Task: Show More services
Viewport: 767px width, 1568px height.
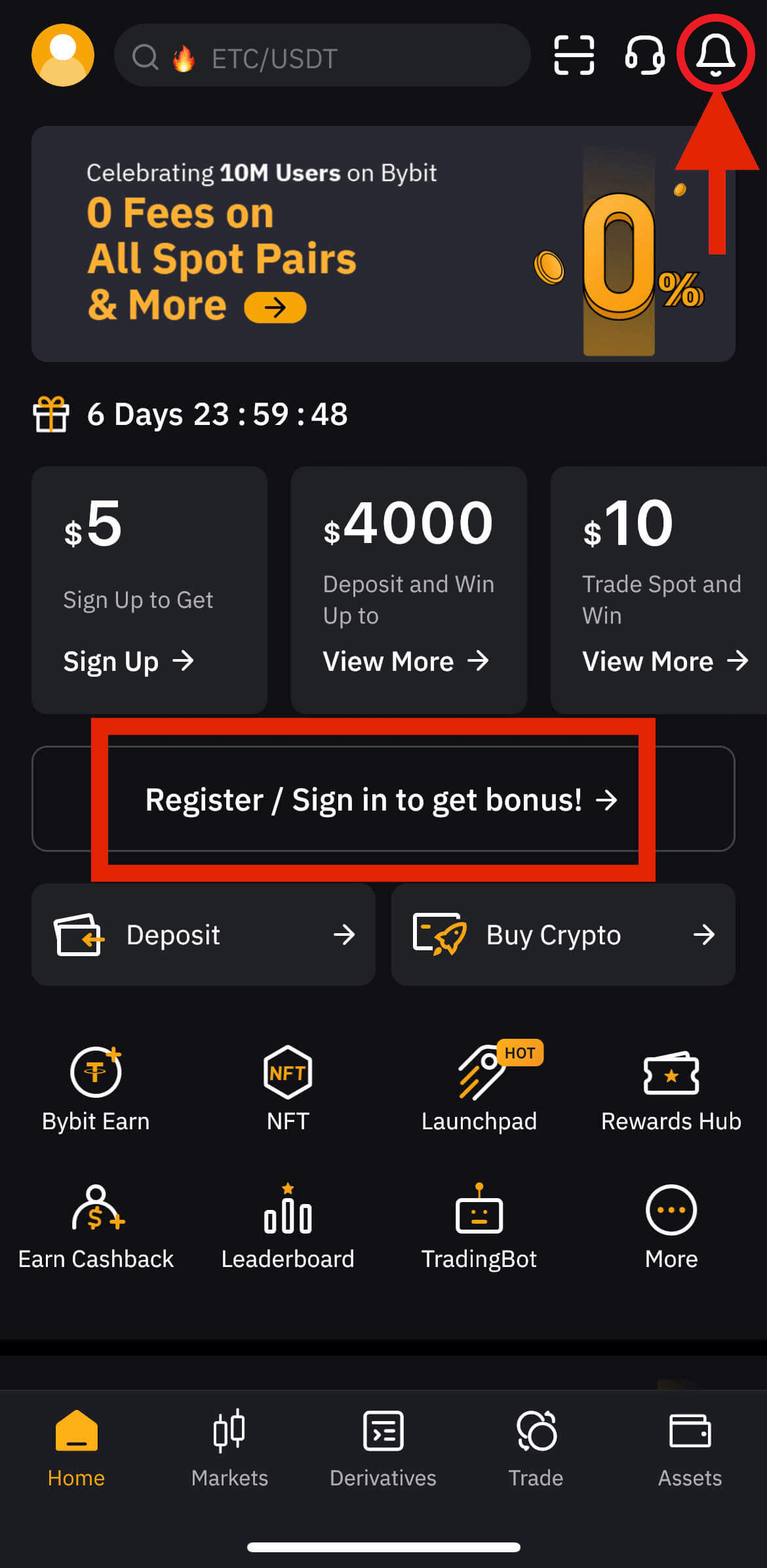Action: [x=671, y=1228]
